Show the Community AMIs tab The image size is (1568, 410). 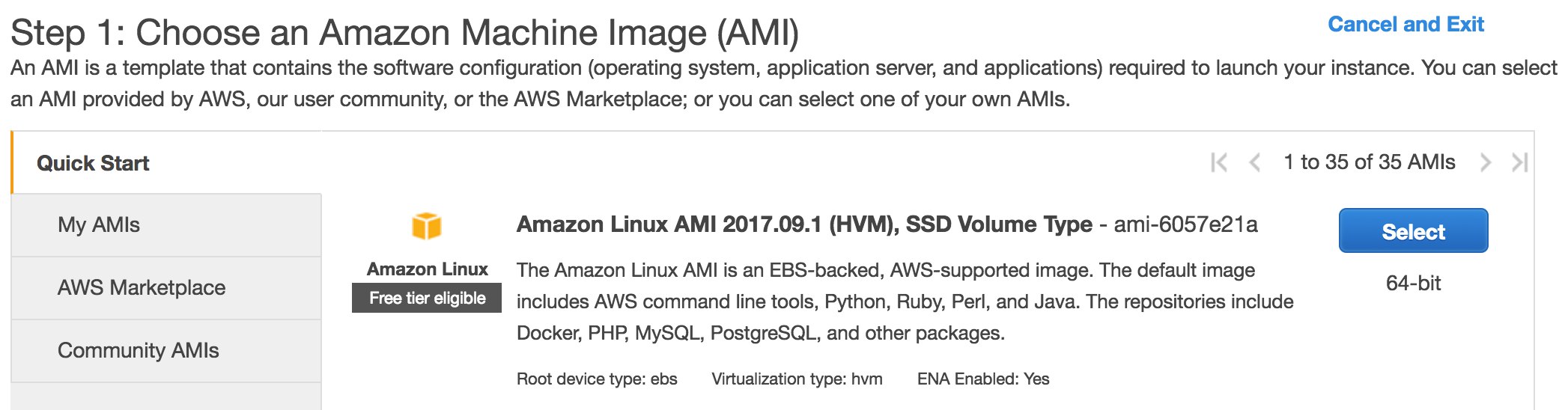coord(167,351)
